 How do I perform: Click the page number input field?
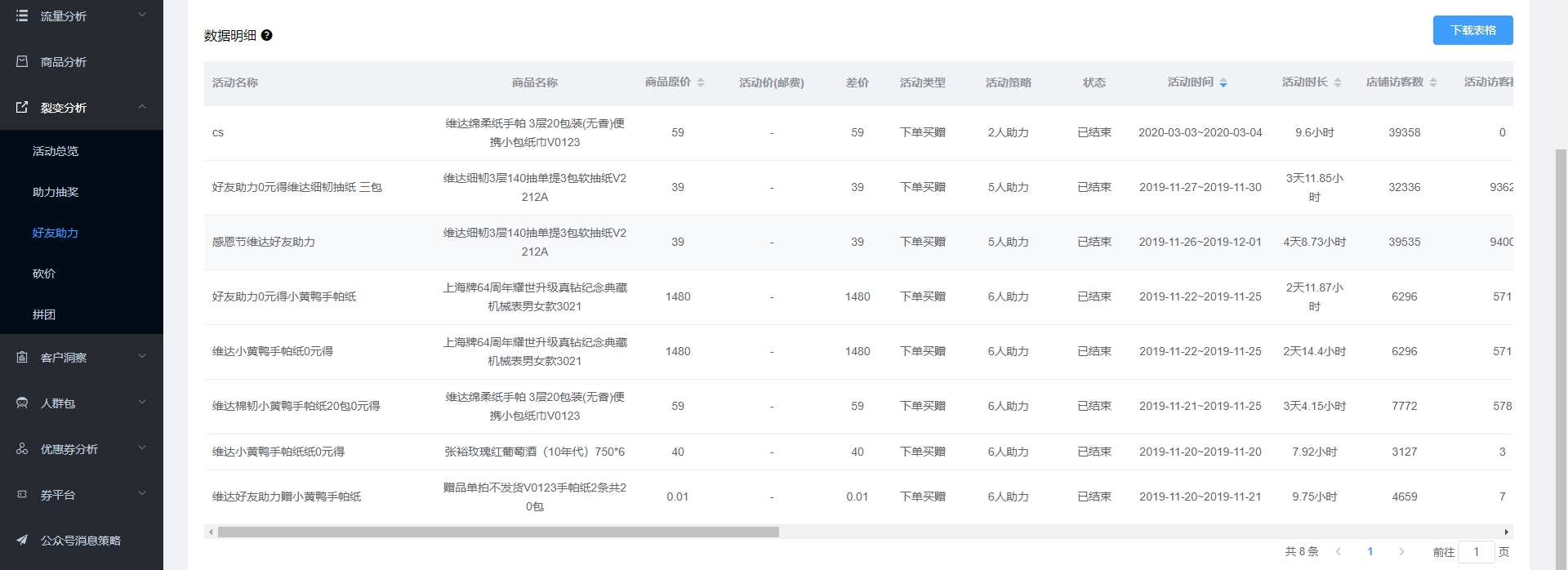coord(1476,552)
